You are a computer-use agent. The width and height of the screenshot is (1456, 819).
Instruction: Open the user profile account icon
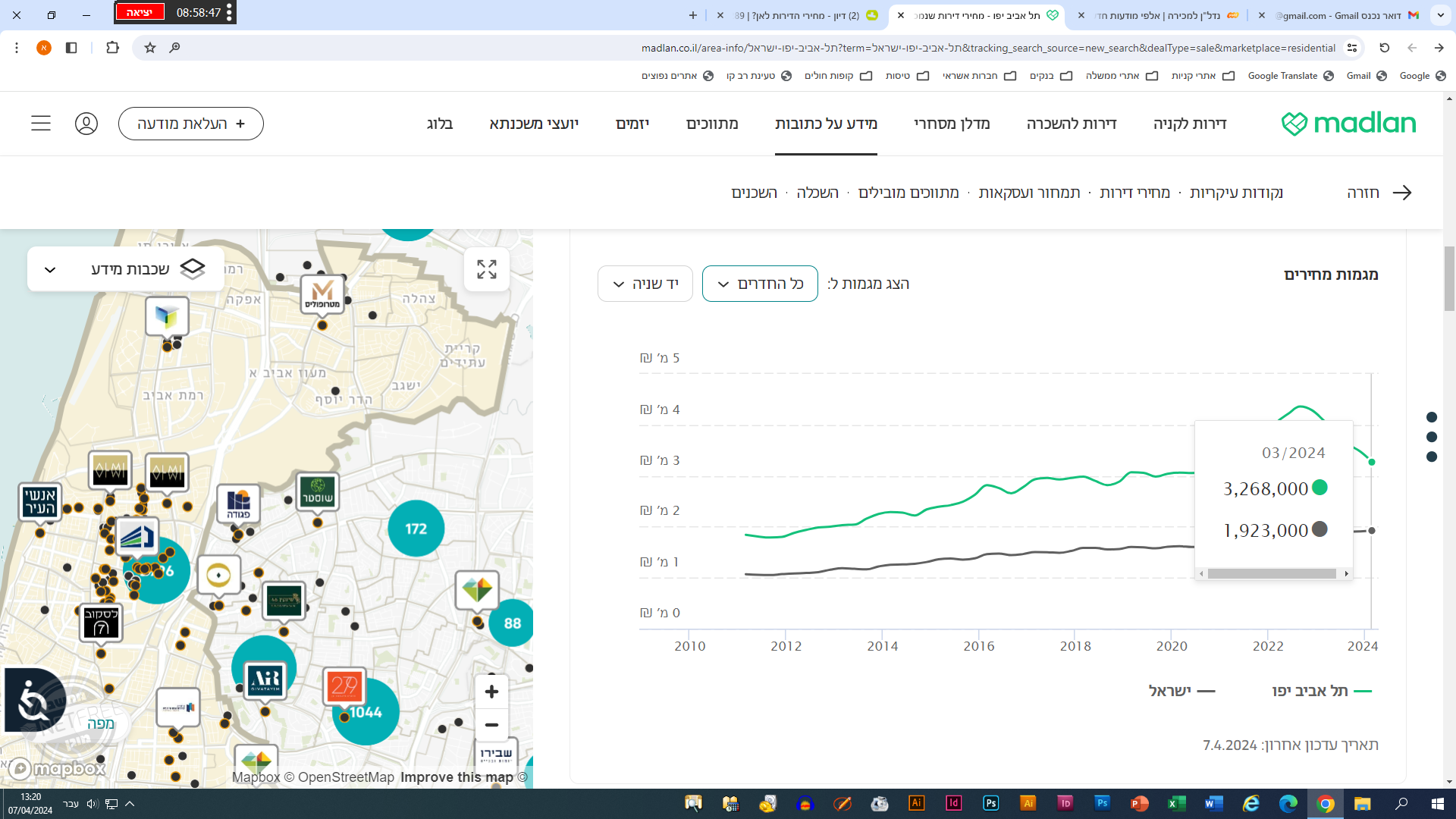click(86, 124)
